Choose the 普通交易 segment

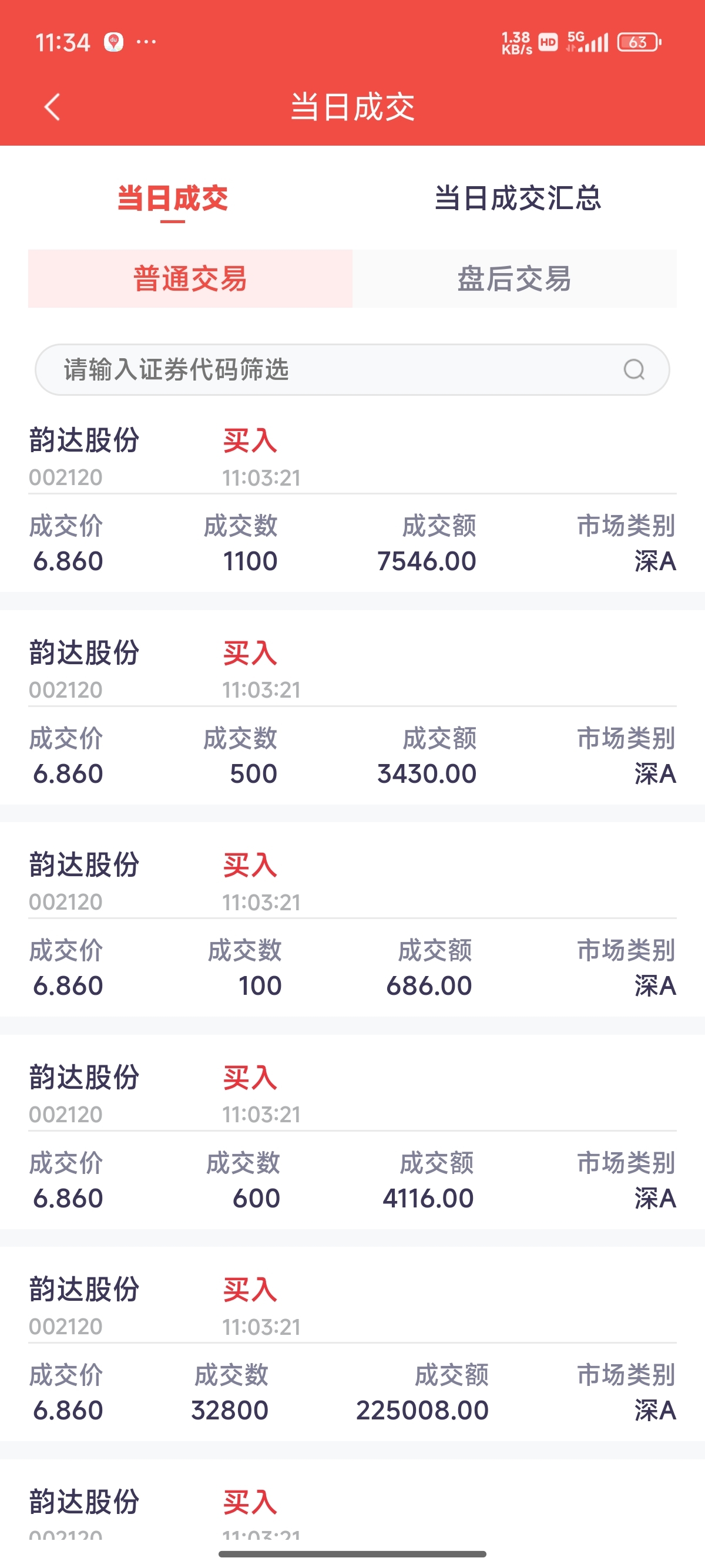pos(190,279)
